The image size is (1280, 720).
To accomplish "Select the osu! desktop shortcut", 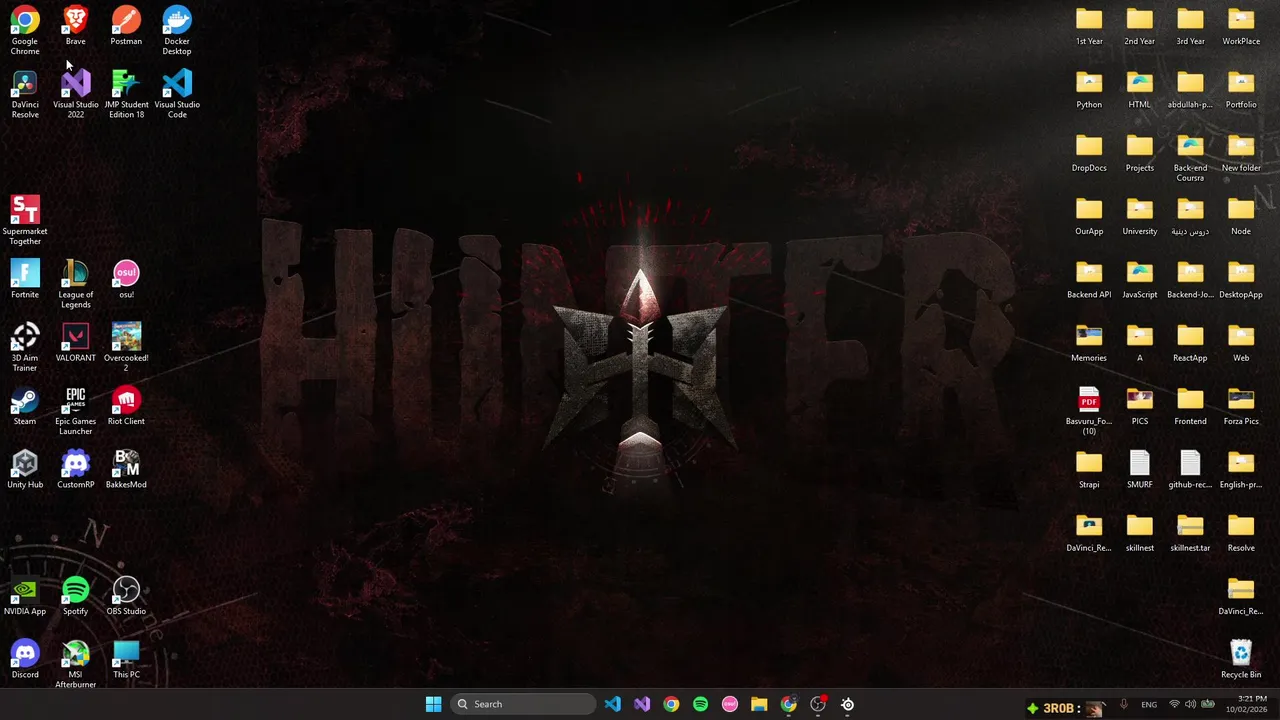I will click(126, 279).
